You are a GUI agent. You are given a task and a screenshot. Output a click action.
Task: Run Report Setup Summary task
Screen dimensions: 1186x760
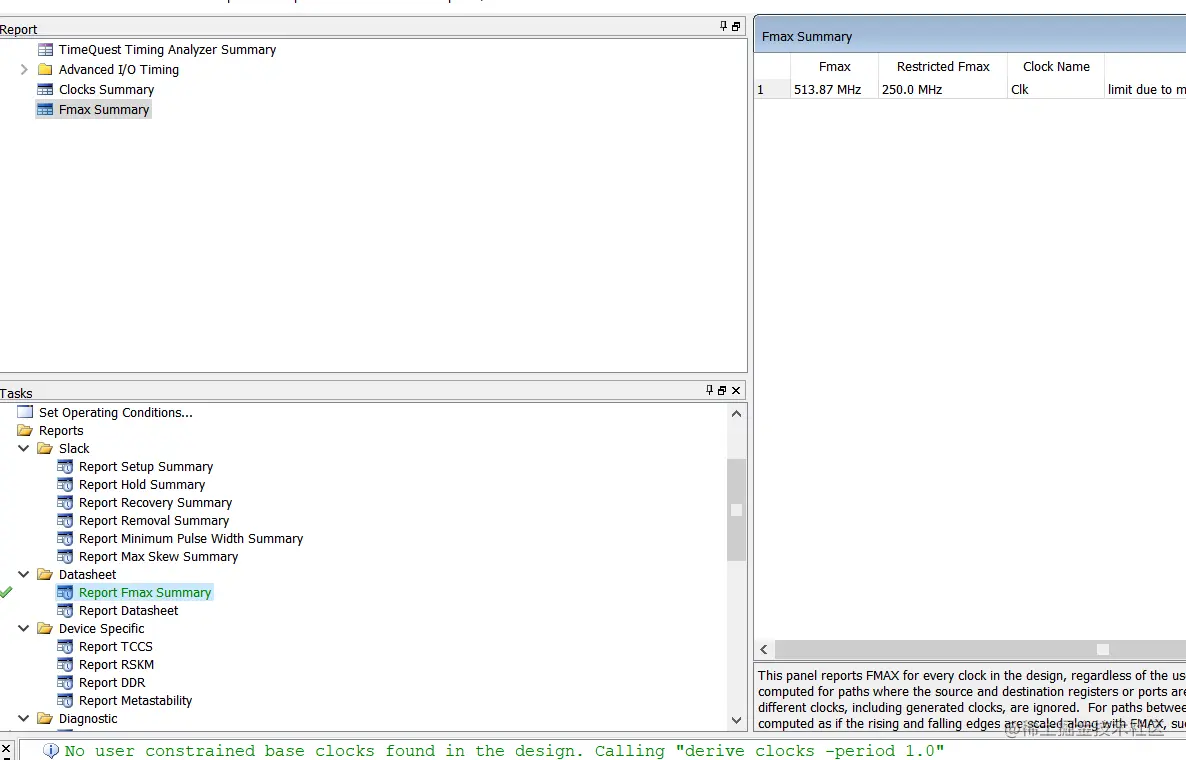tap(145, 467)
